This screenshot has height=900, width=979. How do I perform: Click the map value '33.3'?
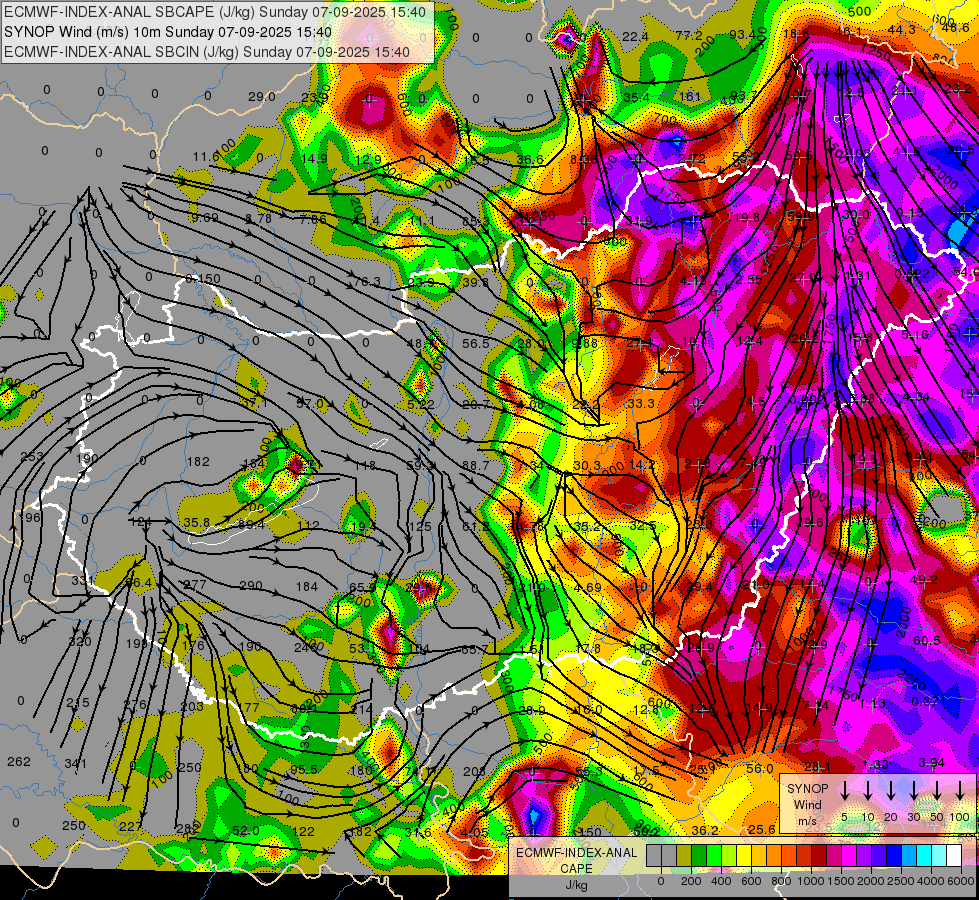(641, 403)
